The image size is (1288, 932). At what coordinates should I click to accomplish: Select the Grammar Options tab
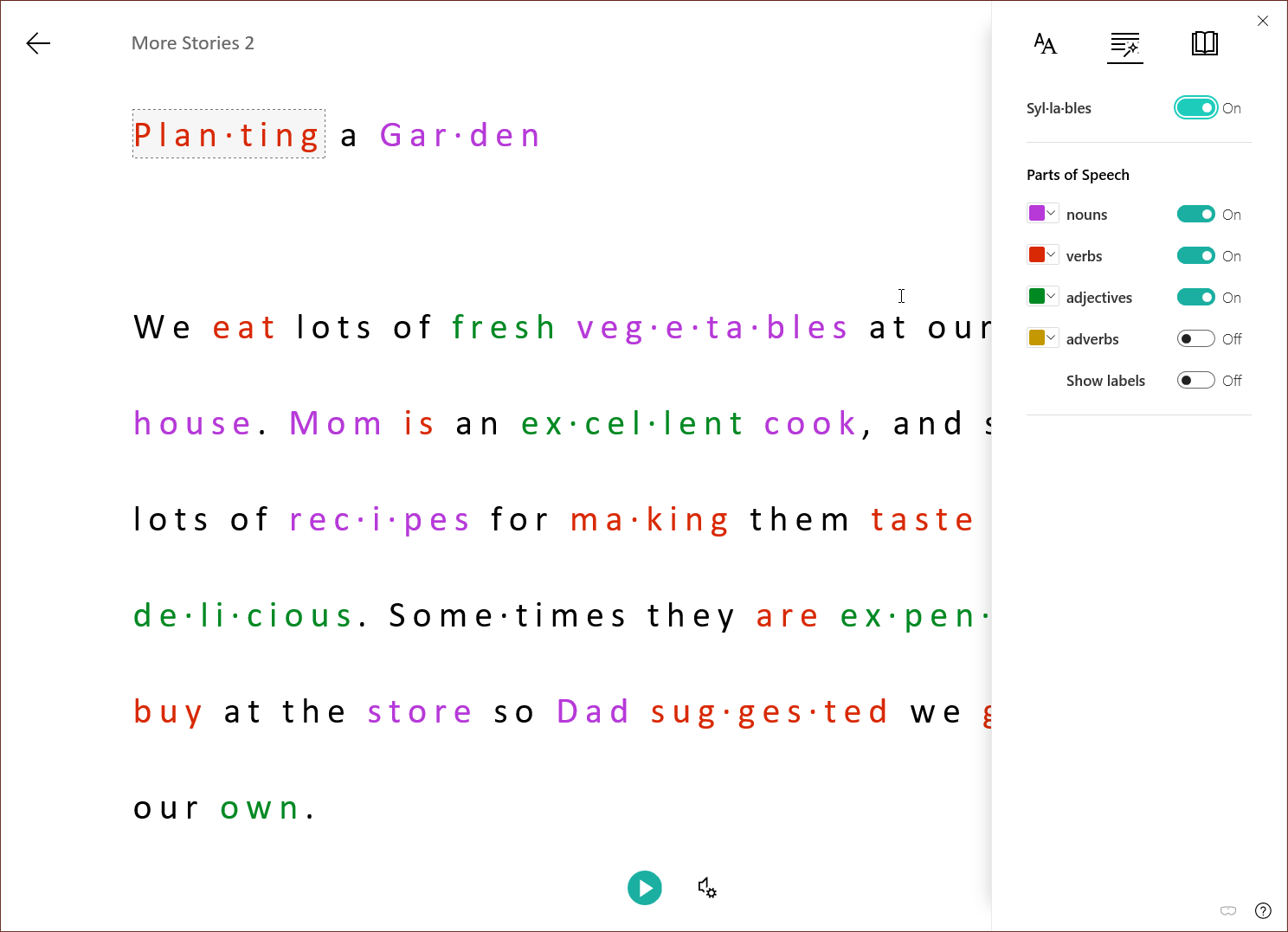pos(1125,43)
